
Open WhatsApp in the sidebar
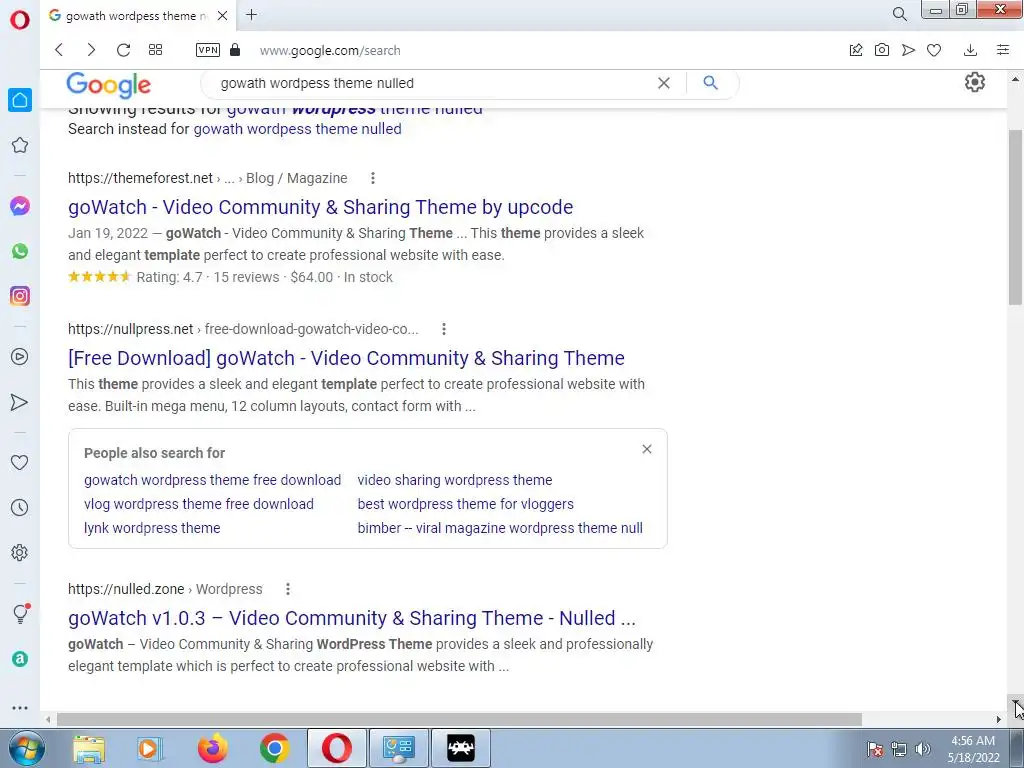click(x=20, y=251)
